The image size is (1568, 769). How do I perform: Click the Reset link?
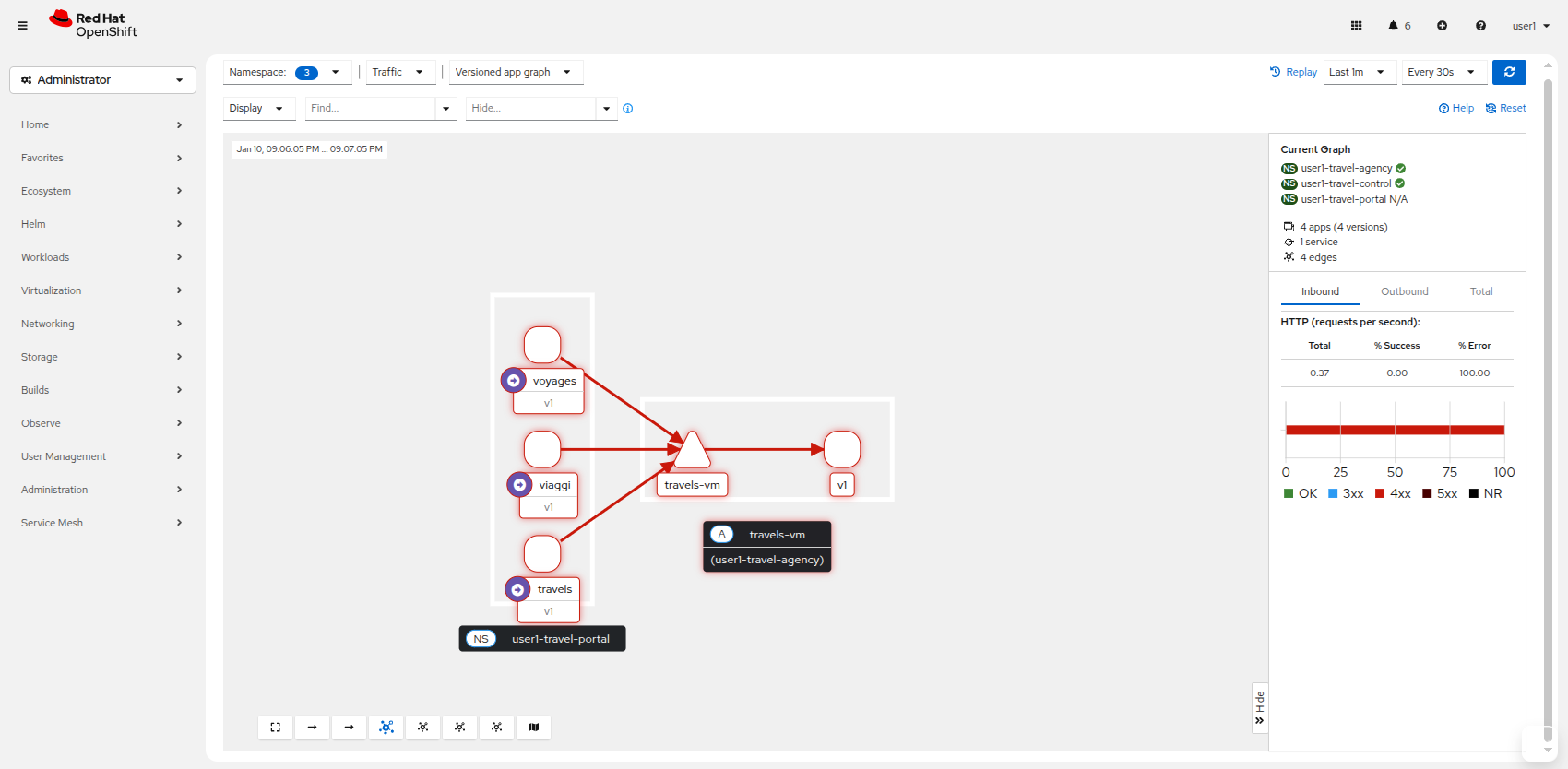[1505, 109]
